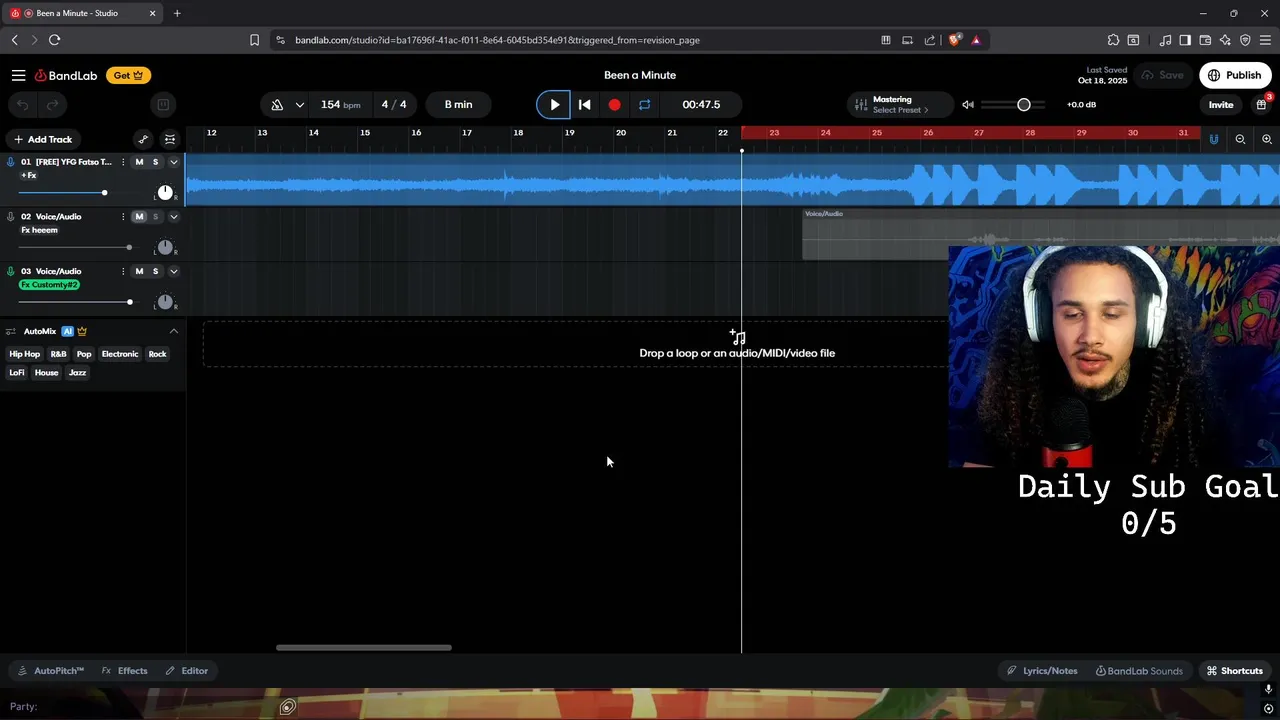Click the undo arrow
The height and width of the screenshot is (720, 1280).
tap(22, 104)
